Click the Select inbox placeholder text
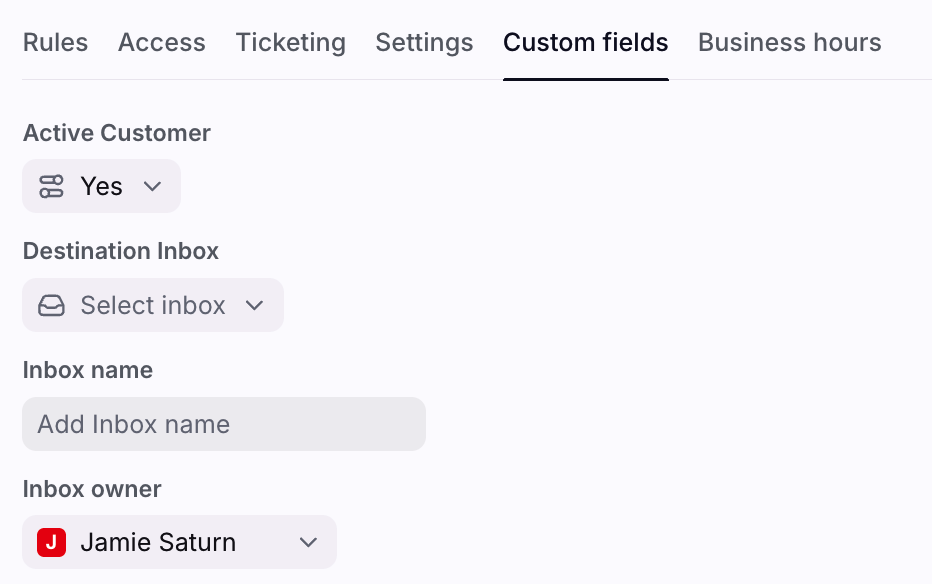Image resolution: width=932 pixels, height=584 pixels. coord(153,305)
